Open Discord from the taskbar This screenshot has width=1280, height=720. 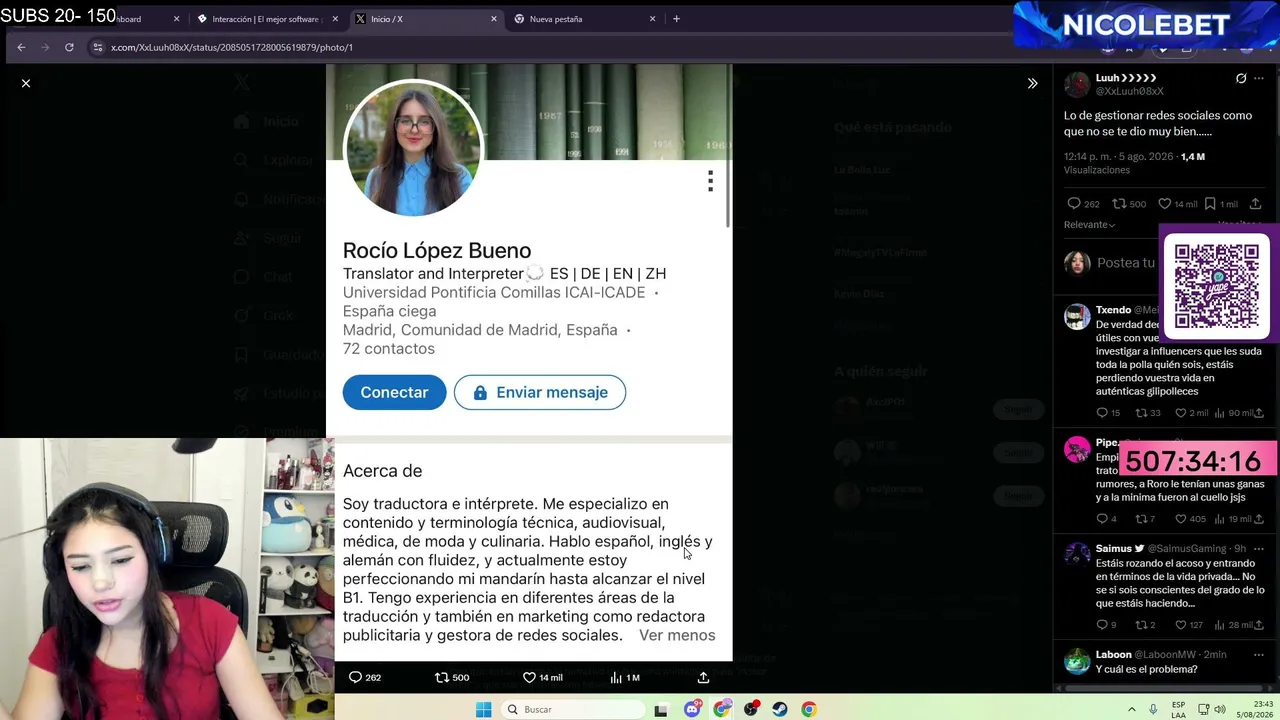[x=692, y=709]
